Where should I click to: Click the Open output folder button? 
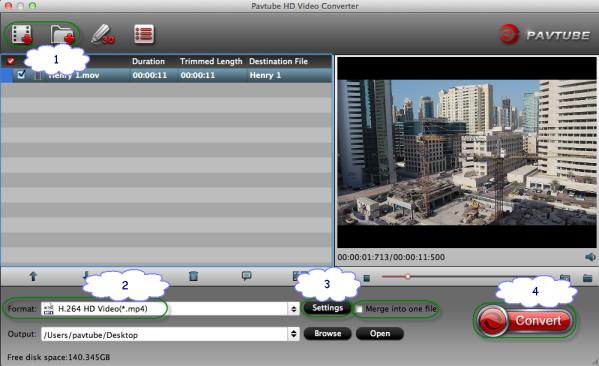coord(380,334)
